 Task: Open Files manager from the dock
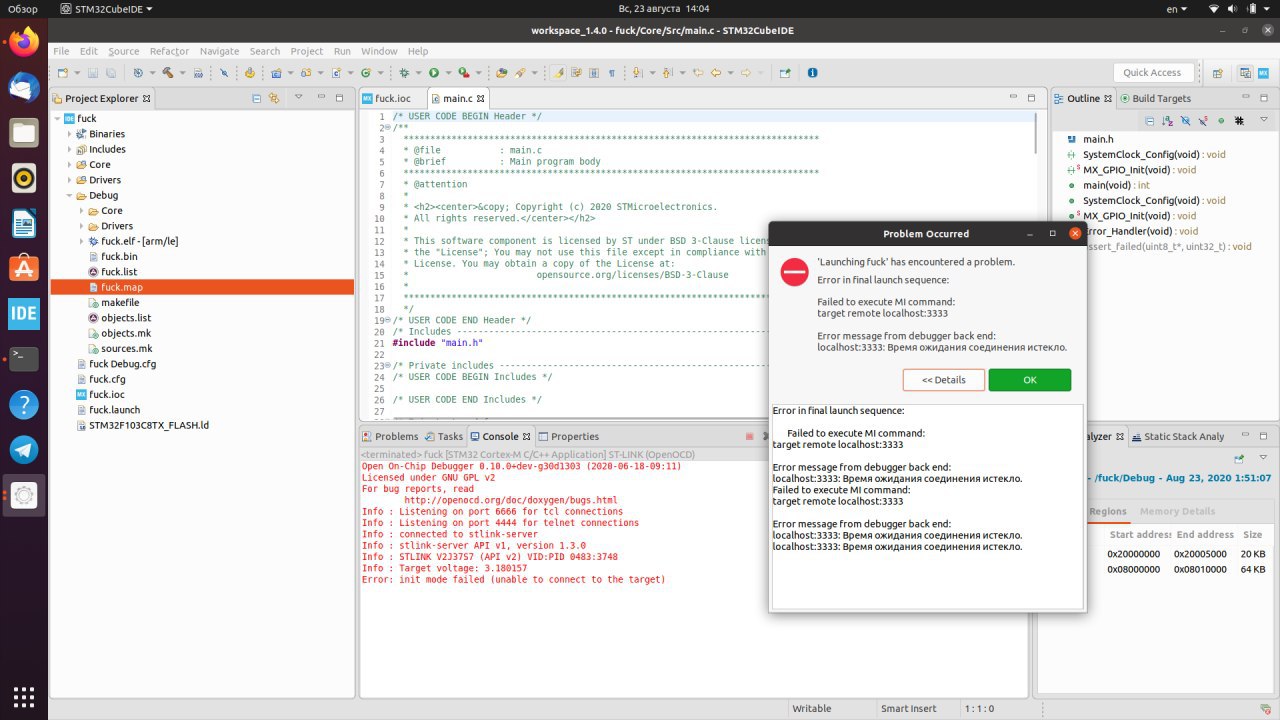(24, 133)
